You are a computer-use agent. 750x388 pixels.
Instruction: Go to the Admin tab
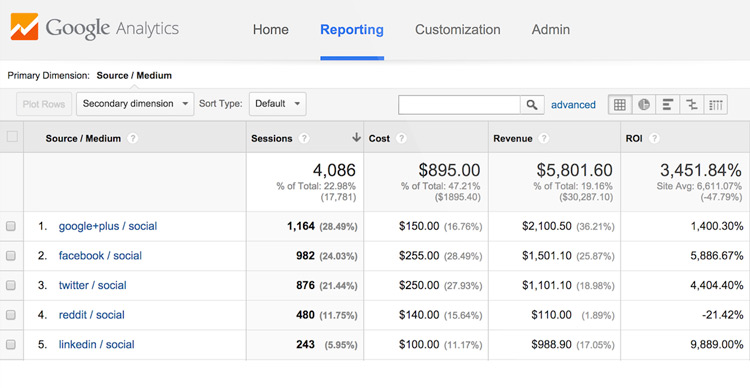(551, 30)
